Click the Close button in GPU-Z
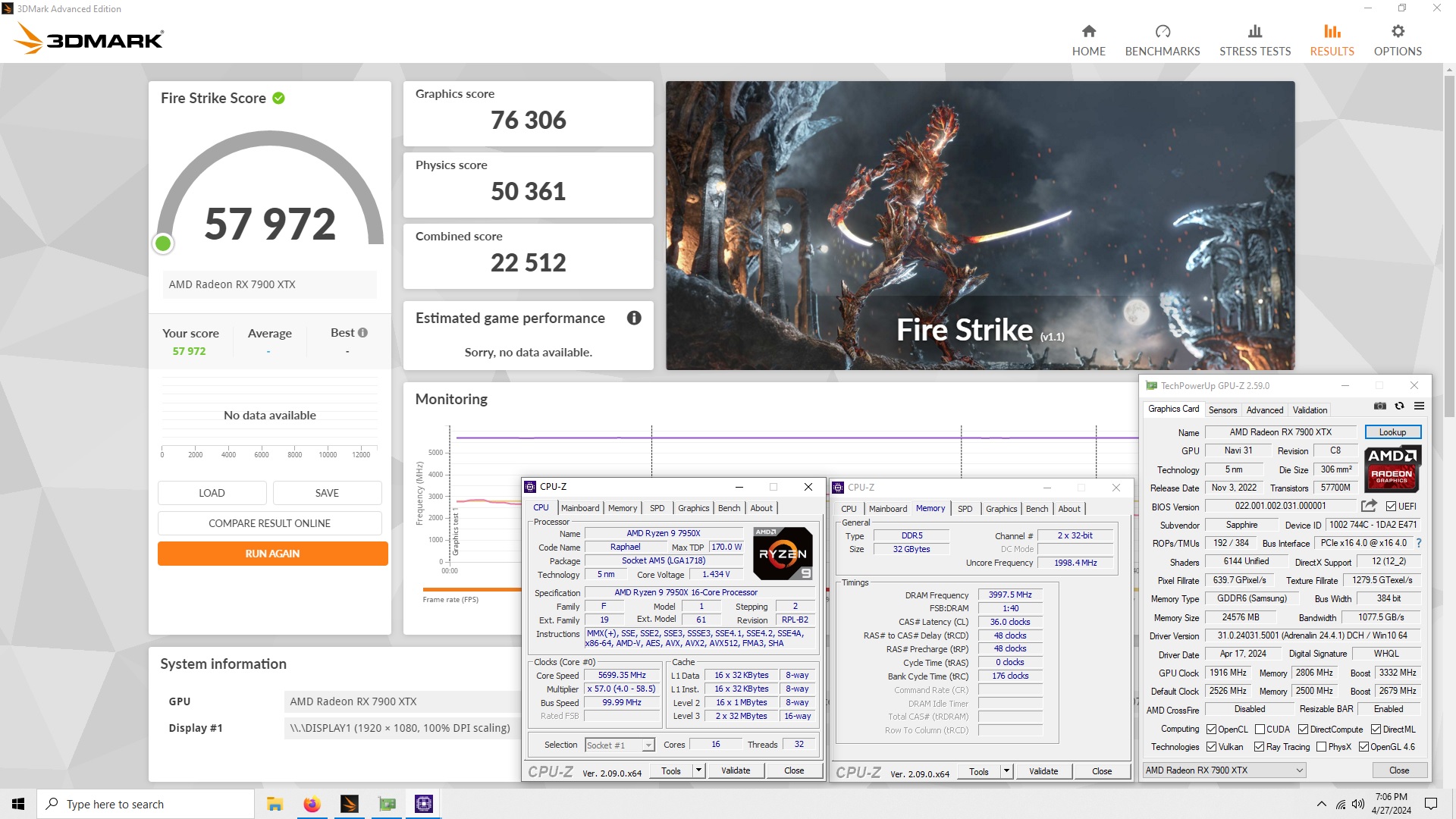Screen dimensions: 1456x819 pos(1399,770)
